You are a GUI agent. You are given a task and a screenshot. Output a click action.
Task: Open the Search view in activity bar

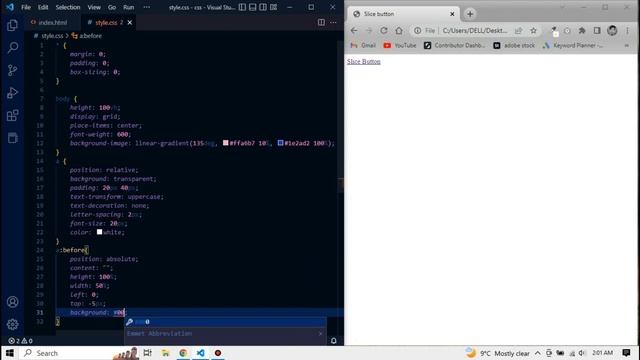tap(12, 48)
